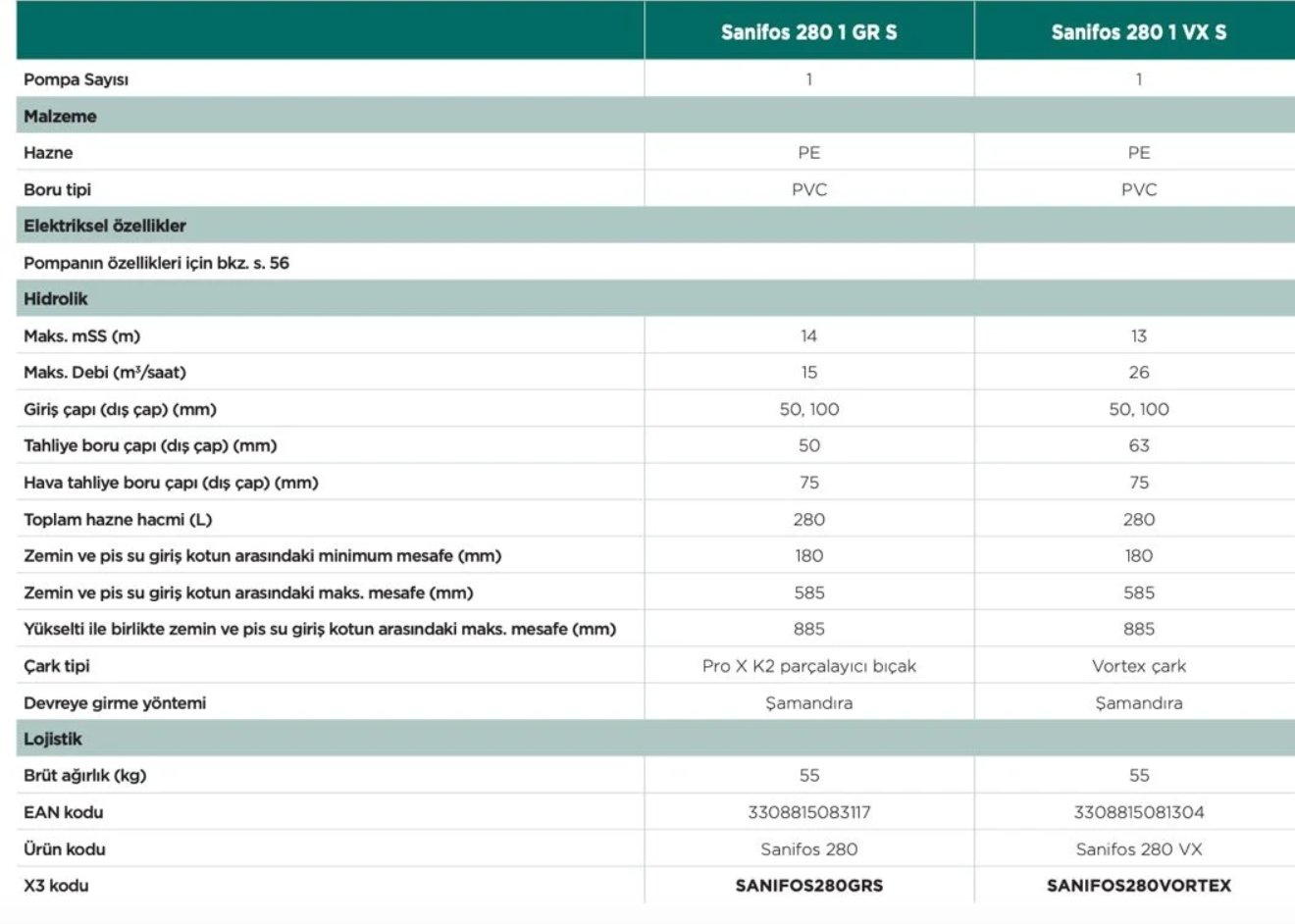Click the Lojistik section header
1295x924 pixels.
(x=655, y=740)
